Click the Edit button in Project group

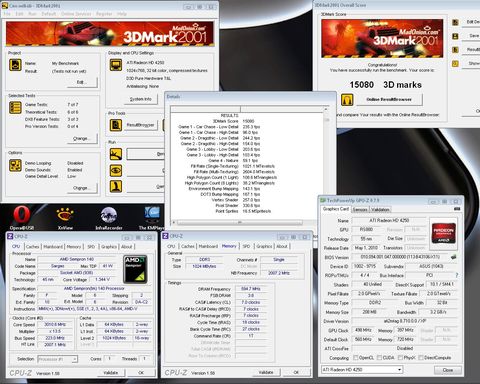82,82
